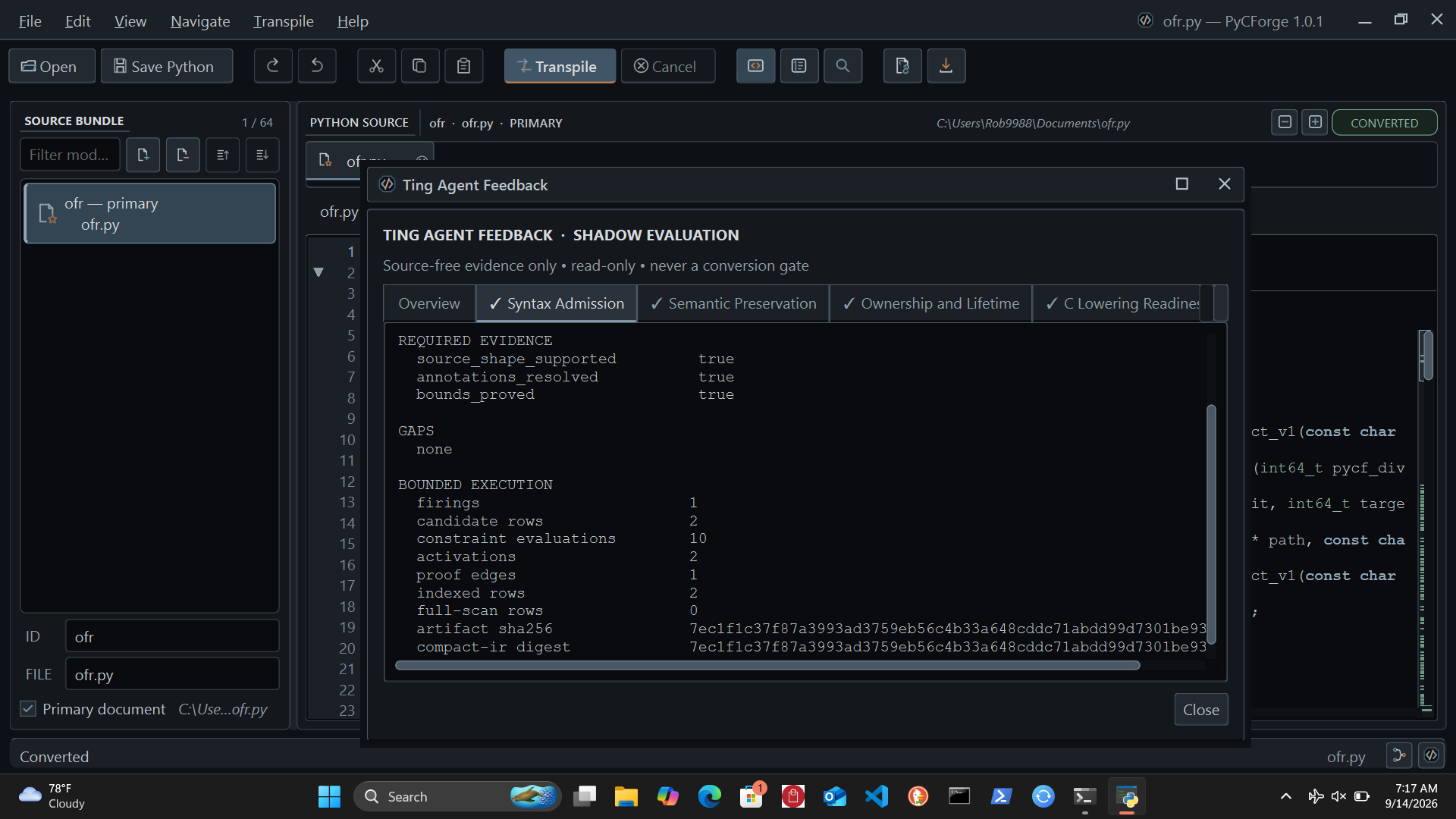Click the redo arrow toolbar icon
The image size is (1456, 819).
coord(273,66)
